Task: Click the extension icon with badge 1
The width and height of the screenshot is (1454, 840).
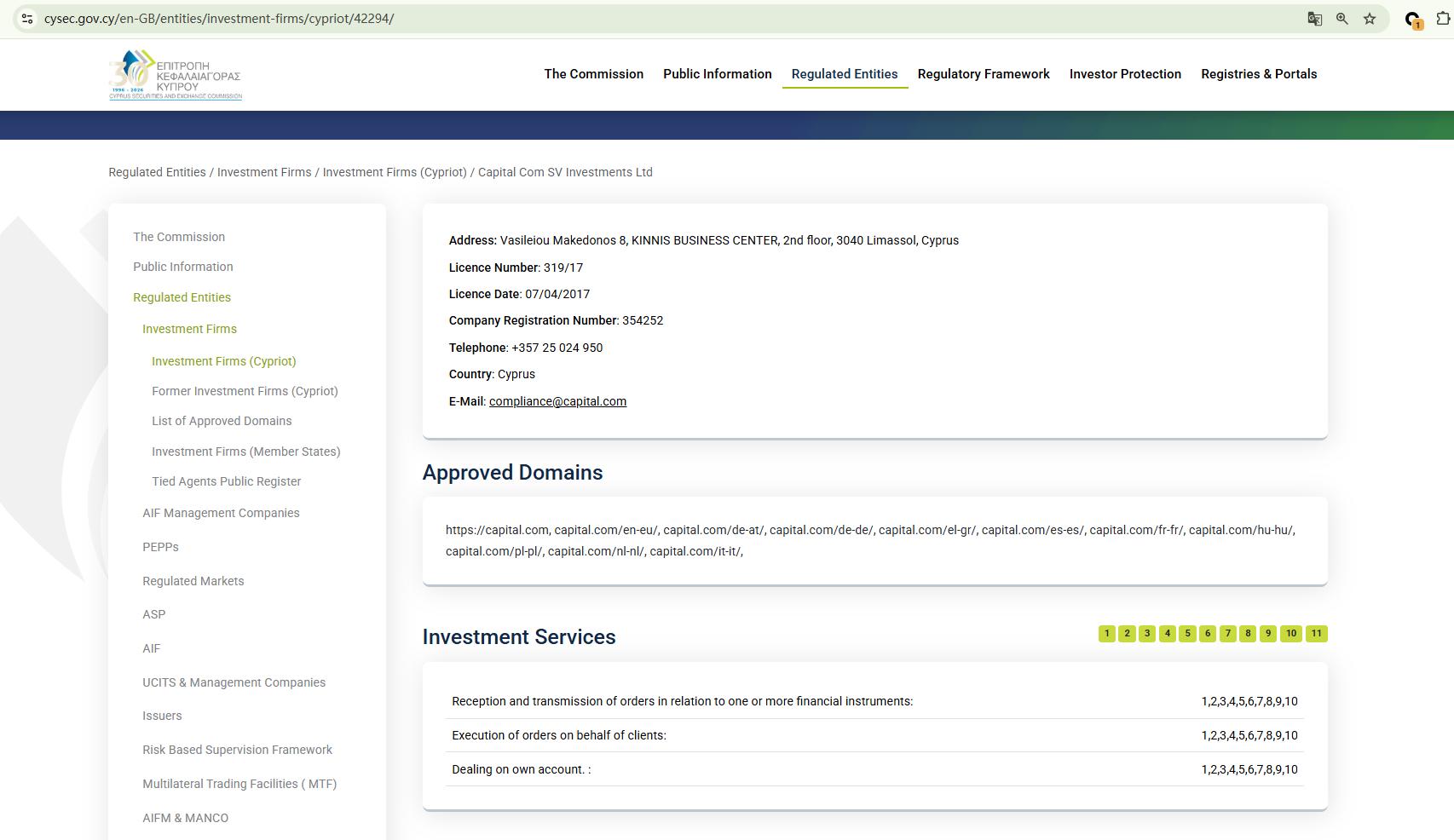Action: [1413, 20]
